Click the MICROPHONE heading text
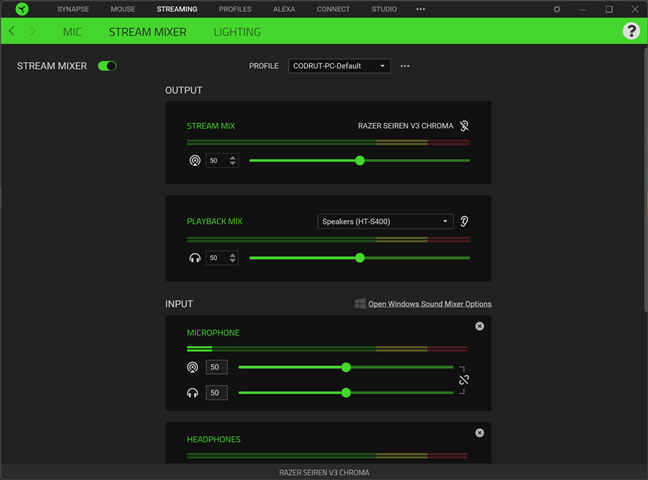 click(213, 332)
